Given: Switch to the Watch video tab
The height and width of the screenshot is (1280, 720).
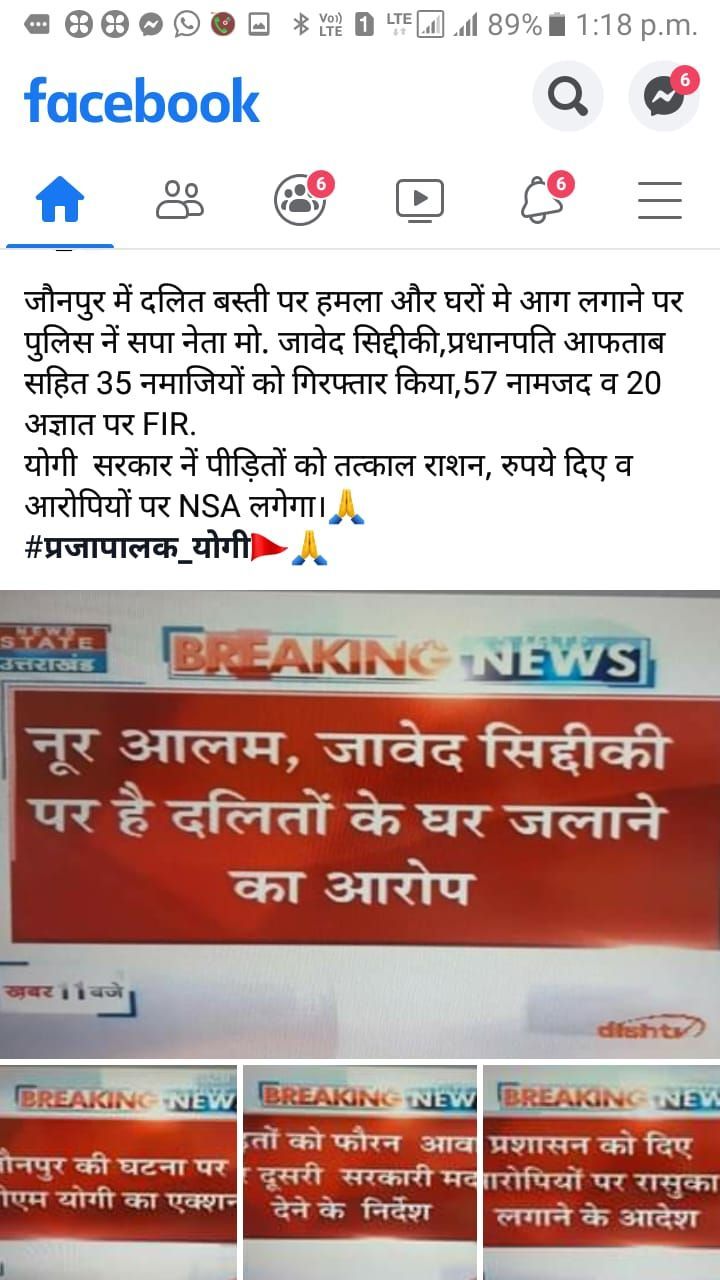Looking at the screenshot, I should pos(420,200).
